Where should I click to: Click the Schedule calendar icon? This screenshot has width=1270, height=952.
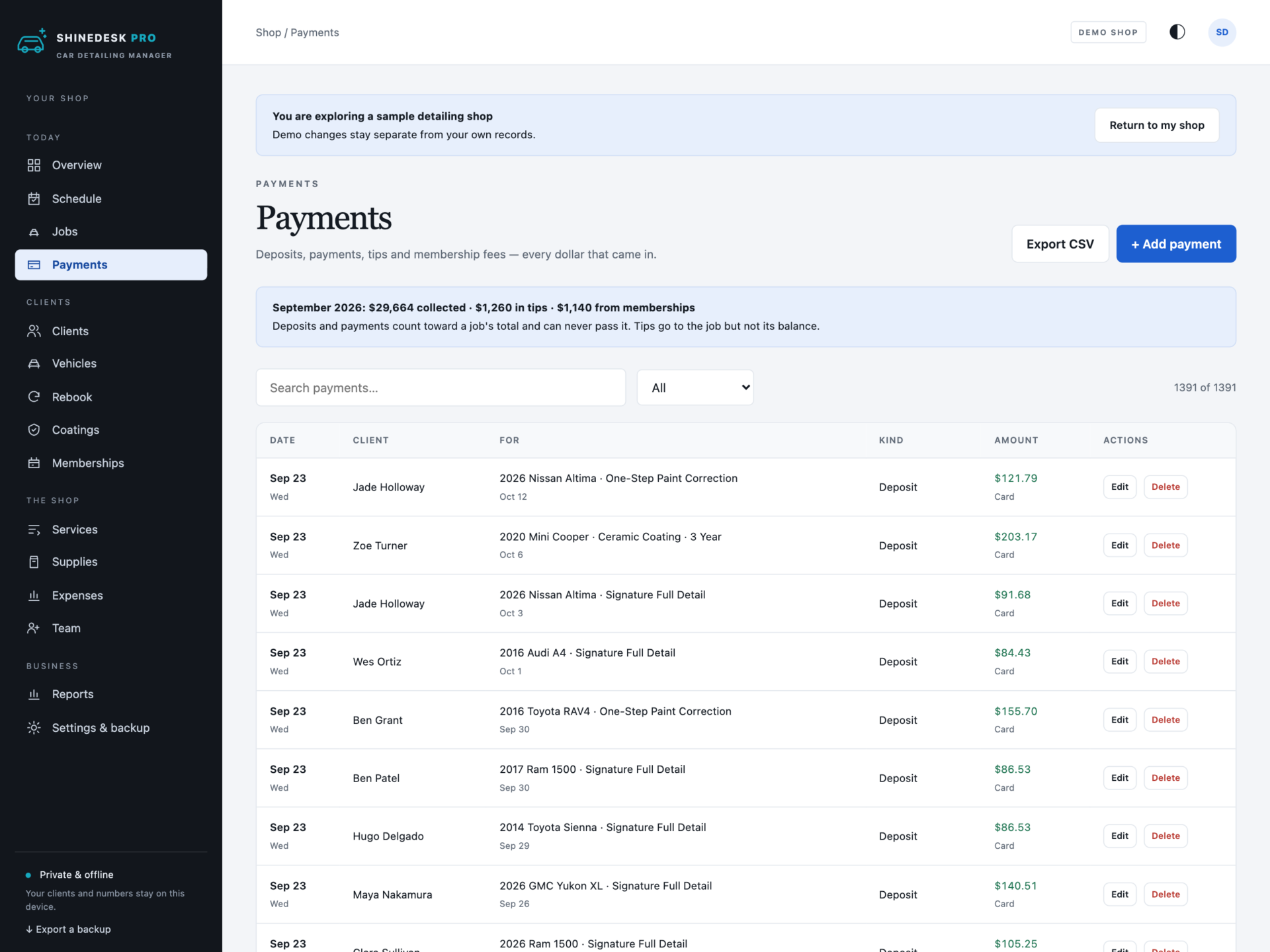[x=34, y=198]
